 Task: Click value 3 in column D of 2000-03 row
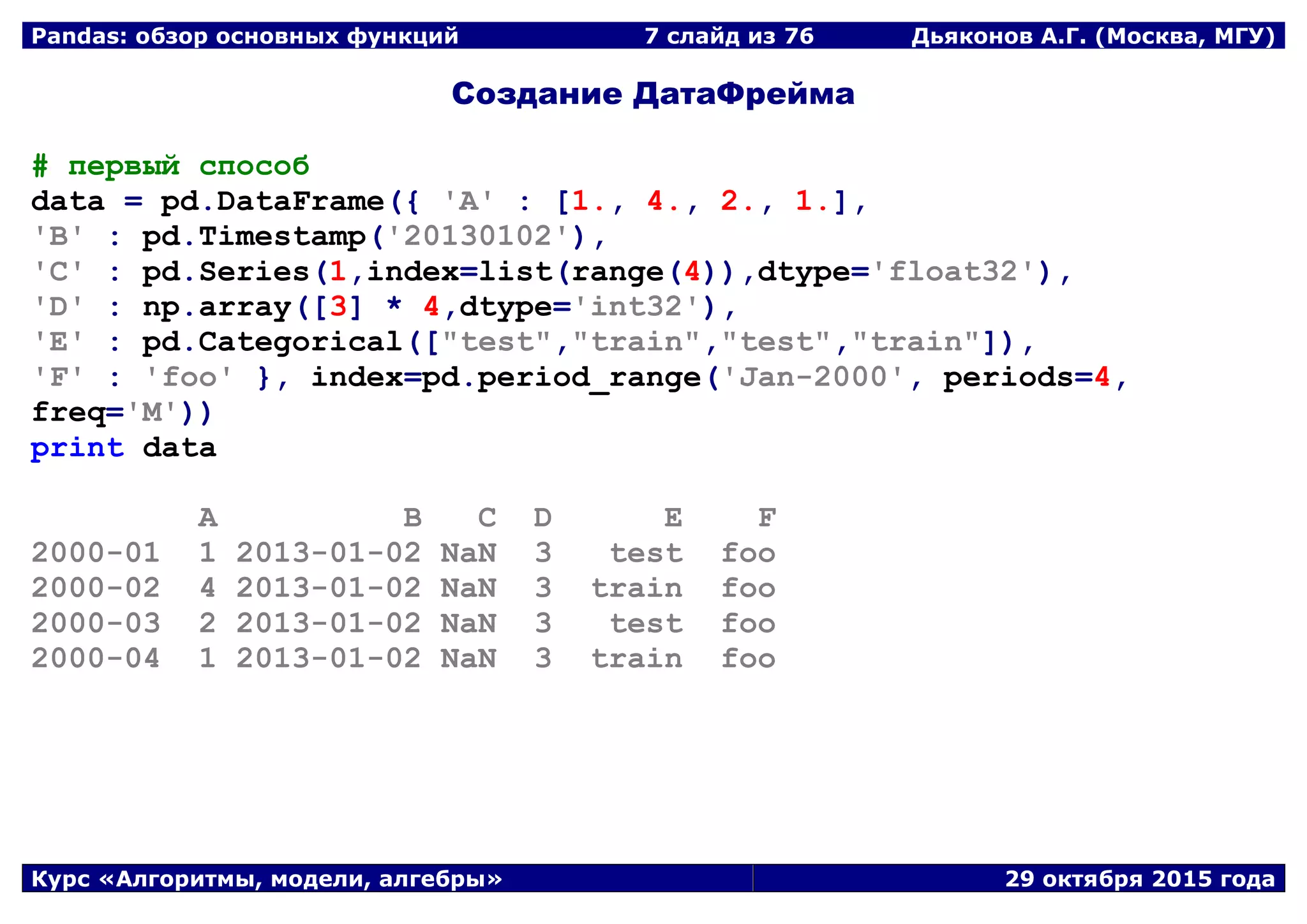(x=543, y=623)
